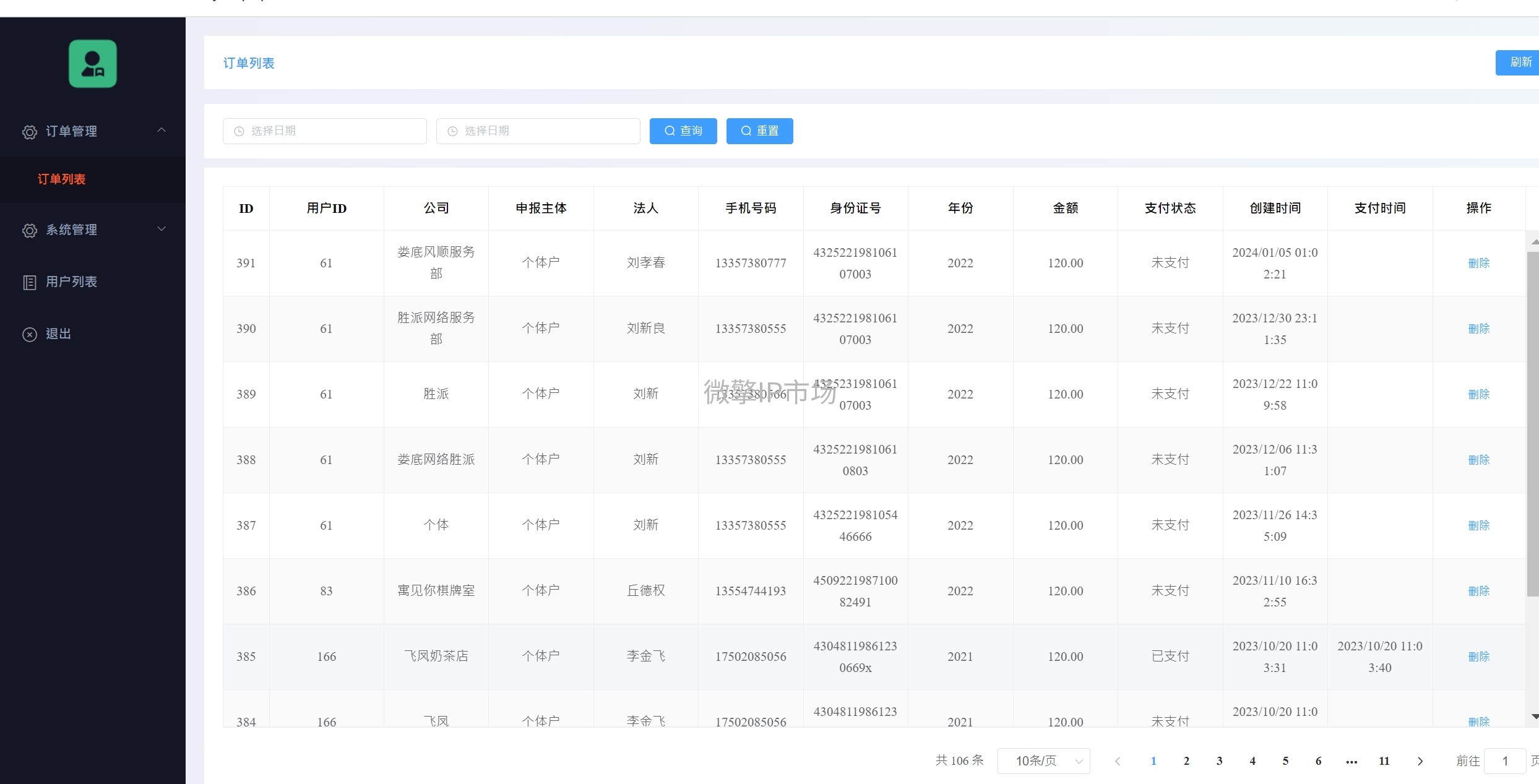
Task: Click clock icon in first date field
Action: [239, 131]
